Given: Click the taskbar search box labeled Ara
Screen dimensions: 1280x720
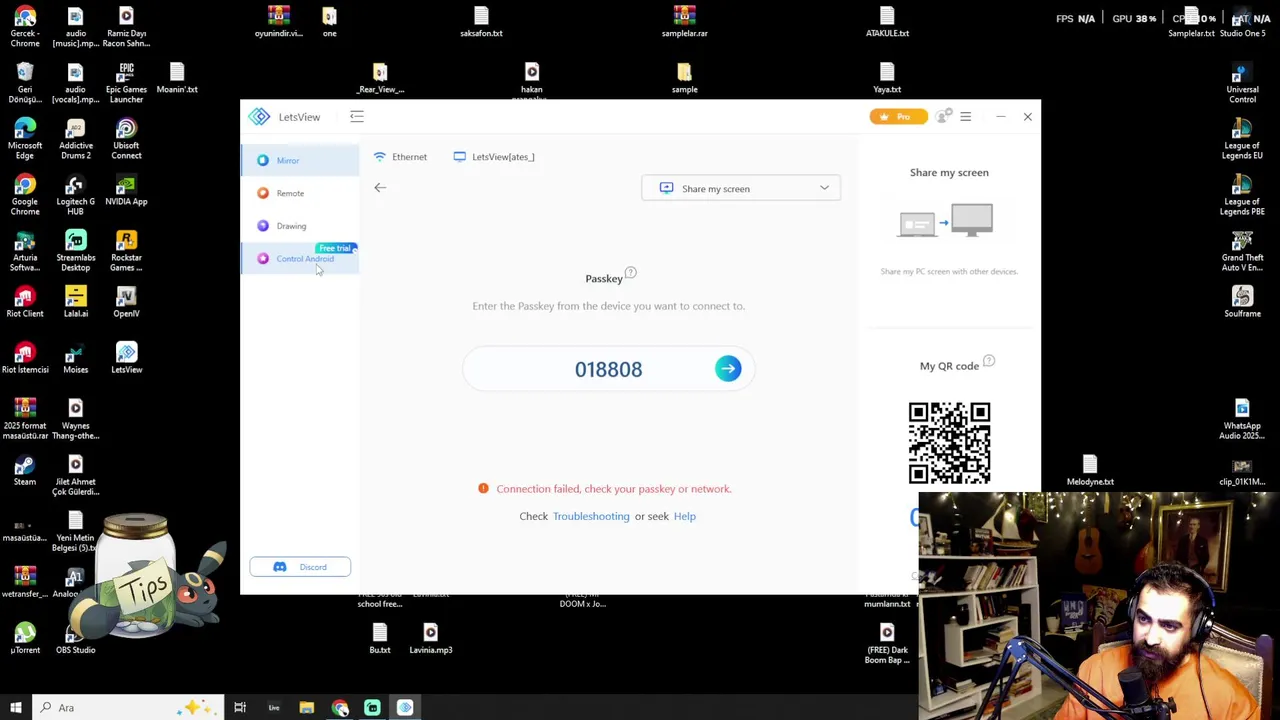Looking at the screenshot, I should (130, 707).
